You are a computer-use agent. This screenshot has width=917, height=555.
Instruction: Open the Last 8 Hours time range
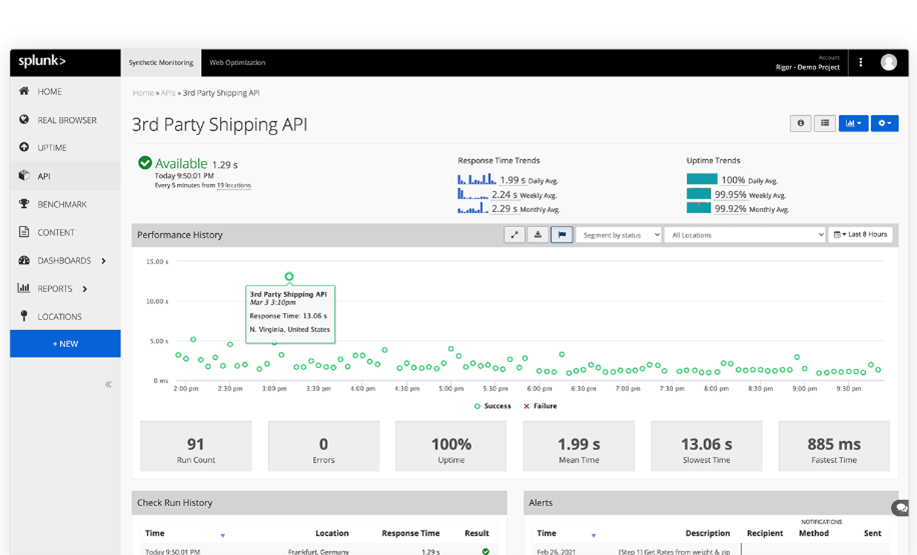[x=861, y=235]
